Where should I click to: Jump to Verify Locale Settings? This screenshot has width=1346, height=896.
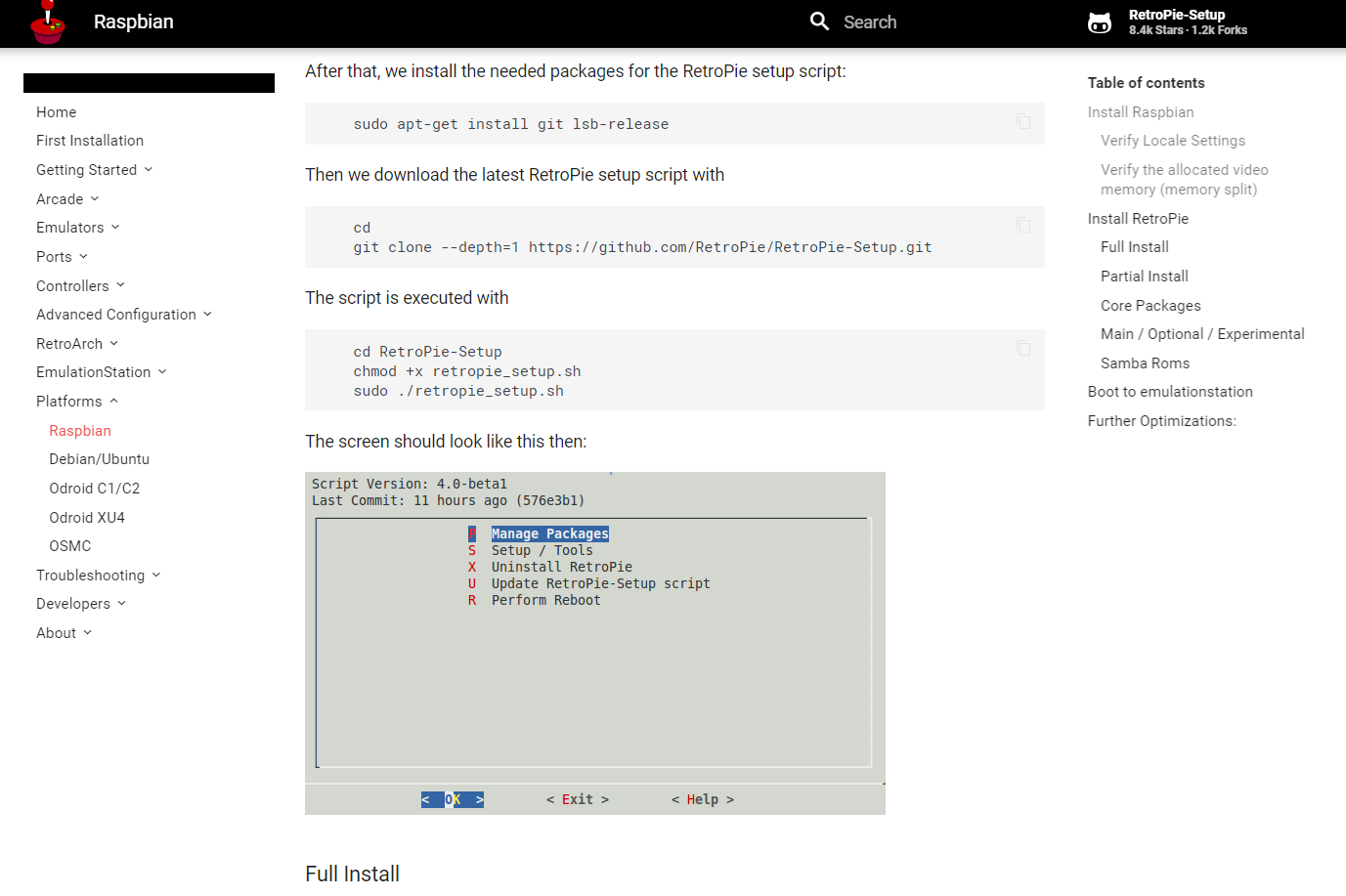click(1173, 141)
